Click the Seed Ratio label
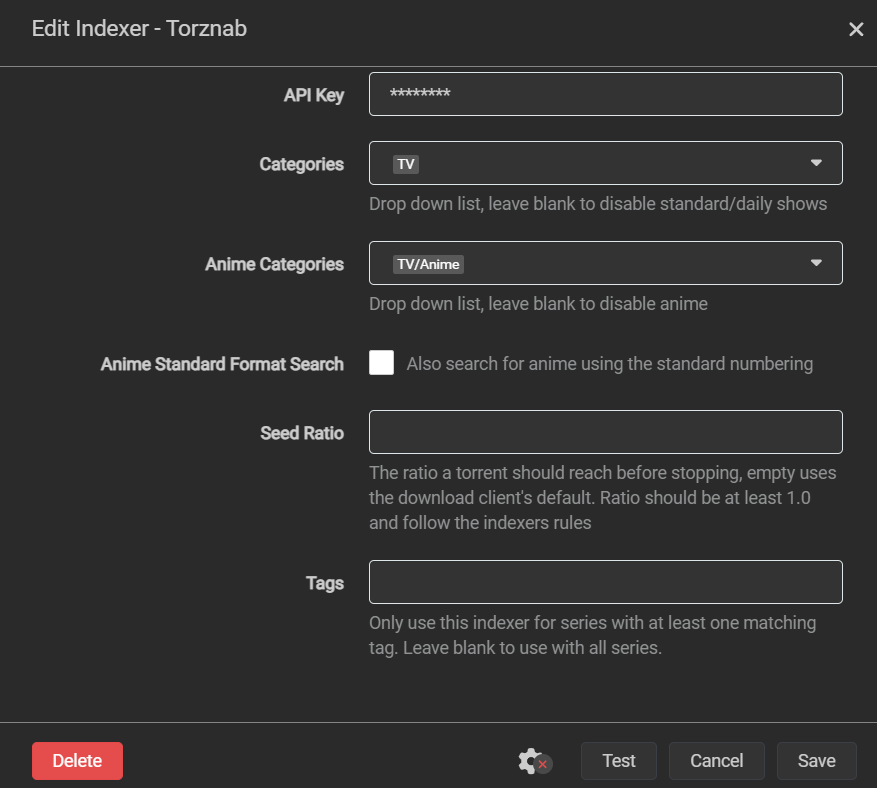 (x=301, y=433)
